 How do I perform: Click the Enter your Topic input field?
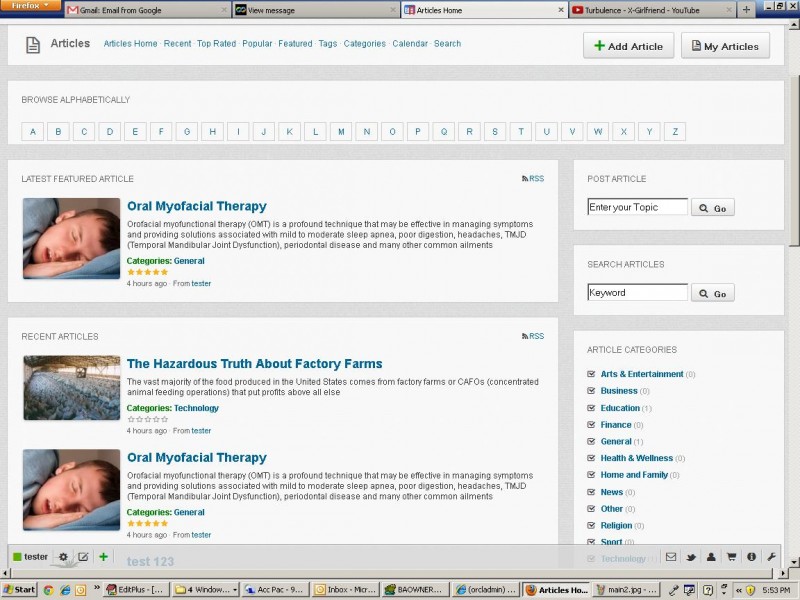point(638,207)
